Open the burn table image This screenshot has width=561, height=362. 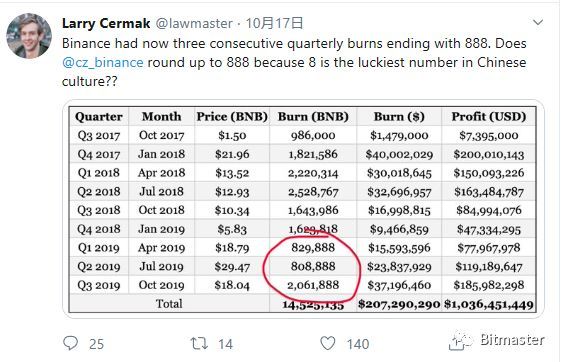click(x=303, y=209)
